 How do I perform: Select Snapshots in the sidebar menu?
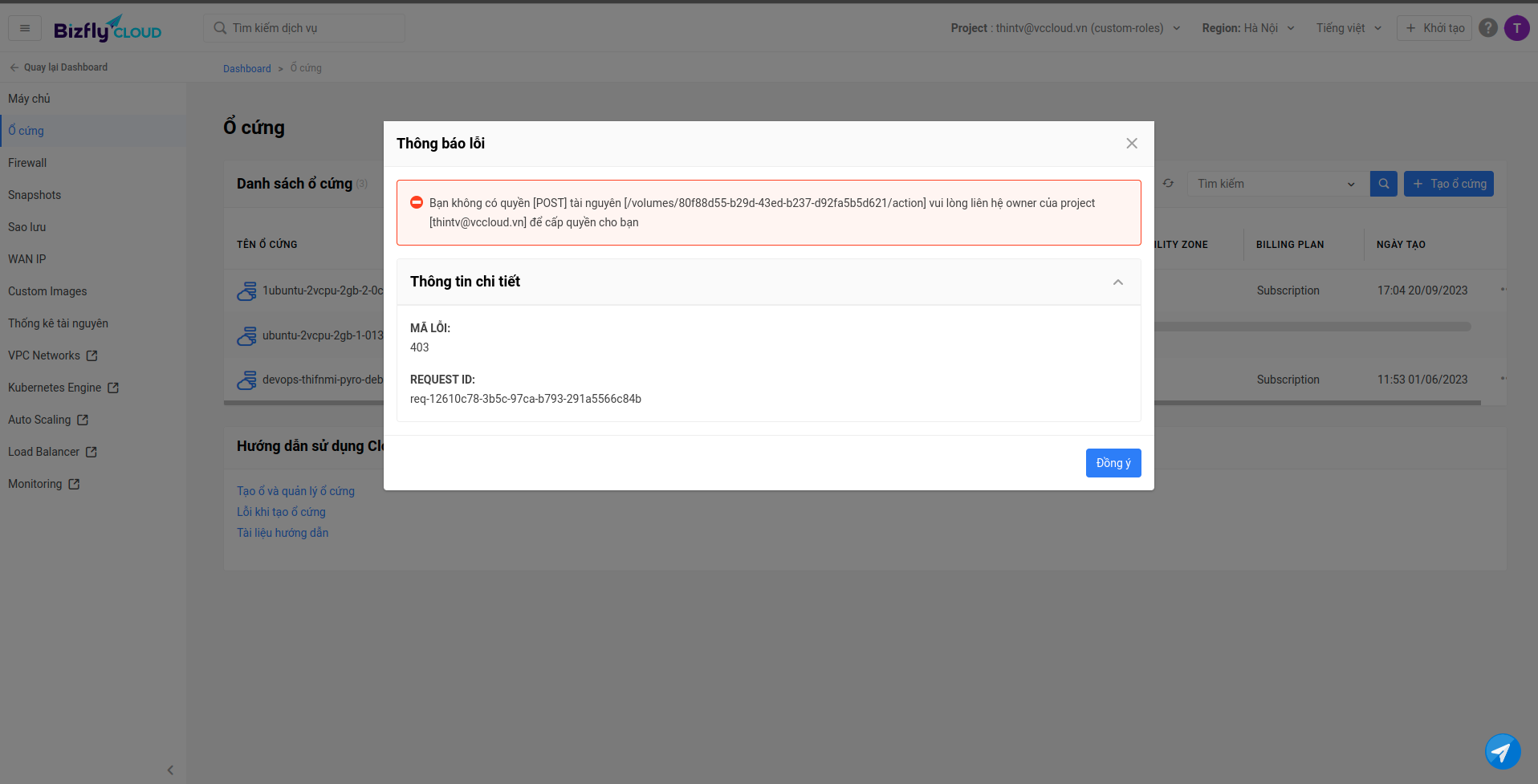pyautogui.click(x=35, y=195)
